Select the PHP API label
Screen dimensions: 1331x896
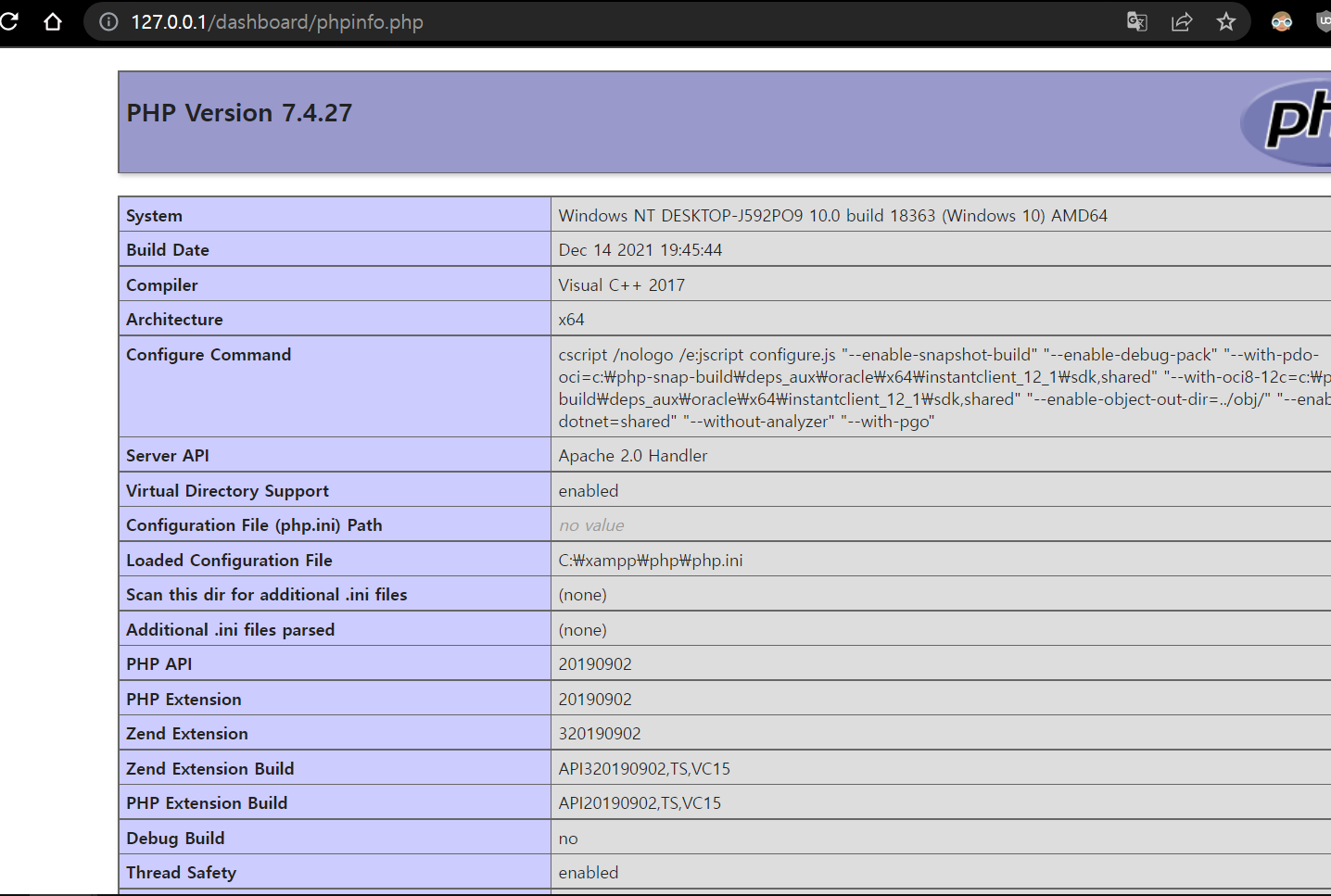(x=159, y=664)
